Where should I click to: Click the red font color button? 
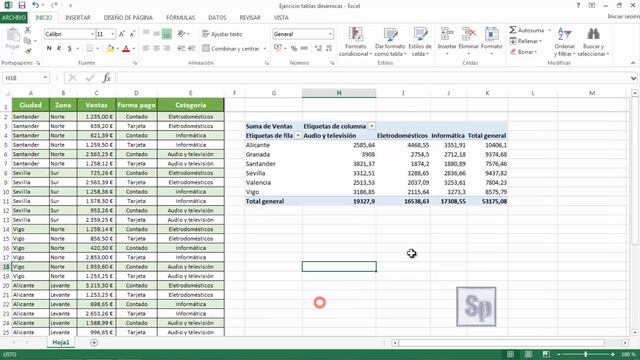point(126,49)
